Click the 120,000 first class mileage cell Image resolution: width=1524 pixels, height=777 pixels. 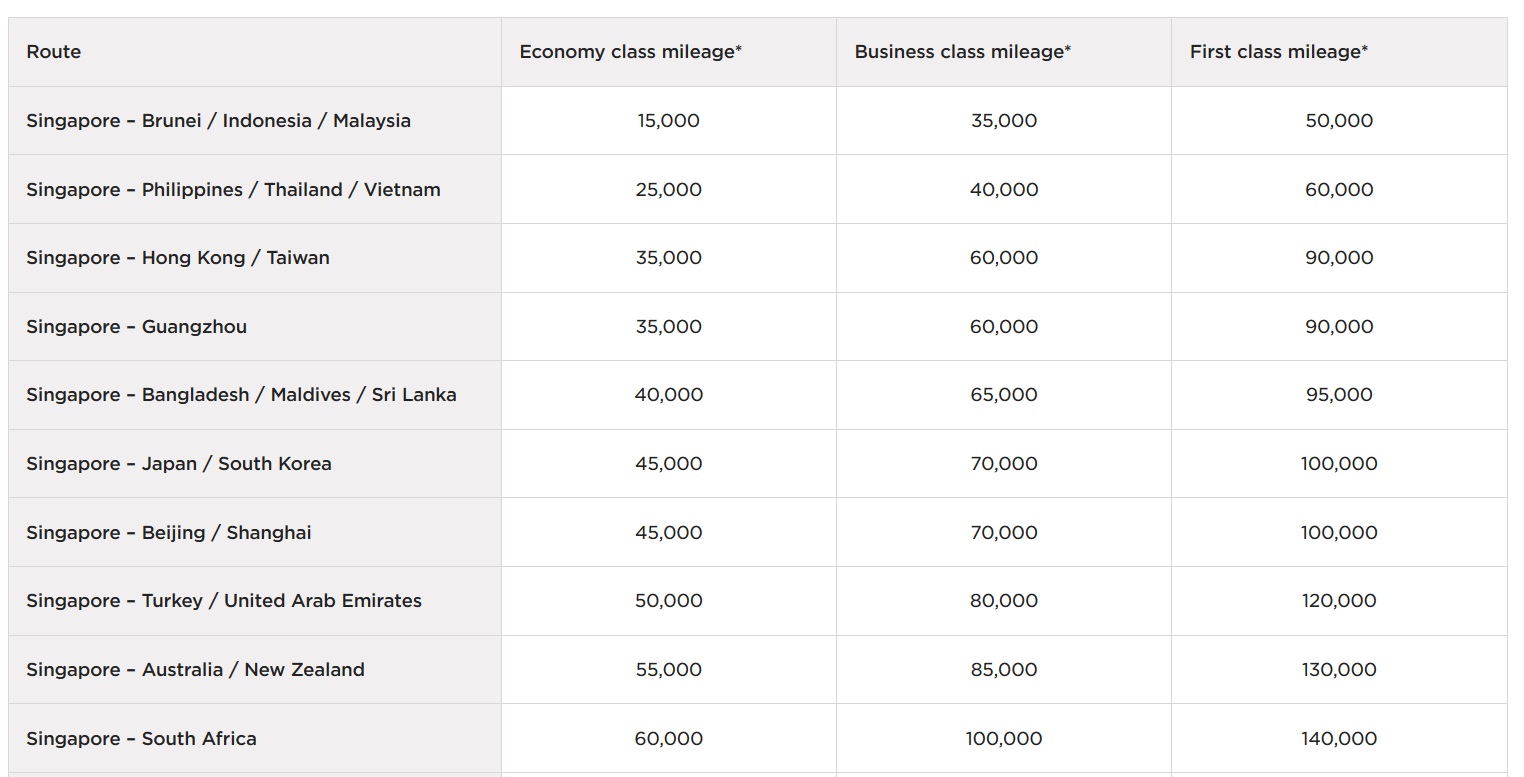click(x=1338, y=601)
